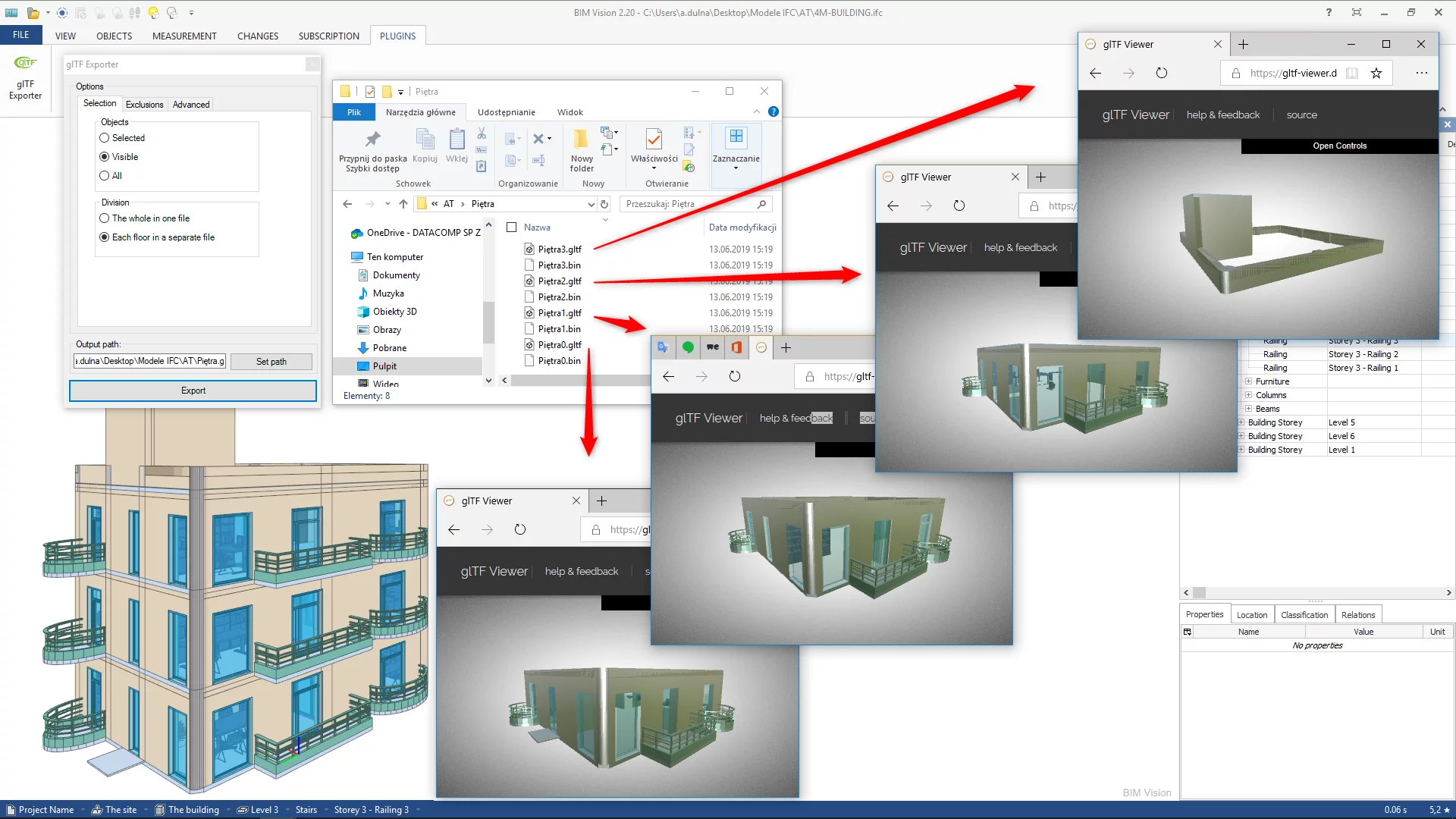Image resolution: width=1456 pixels, height=819 pixels.
Task: Select the 'Selected' objects radio button
Action: 105,138
